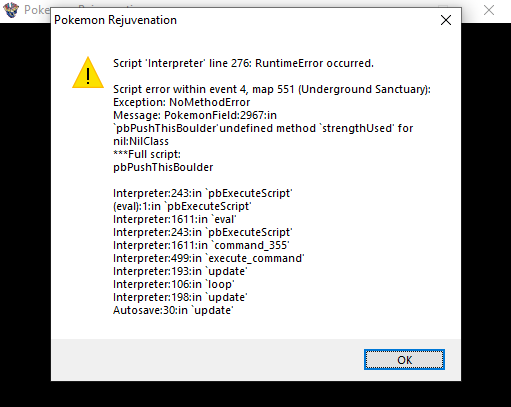
Task: Click the "nil:NilClass" text
Action: coord(141,141)
